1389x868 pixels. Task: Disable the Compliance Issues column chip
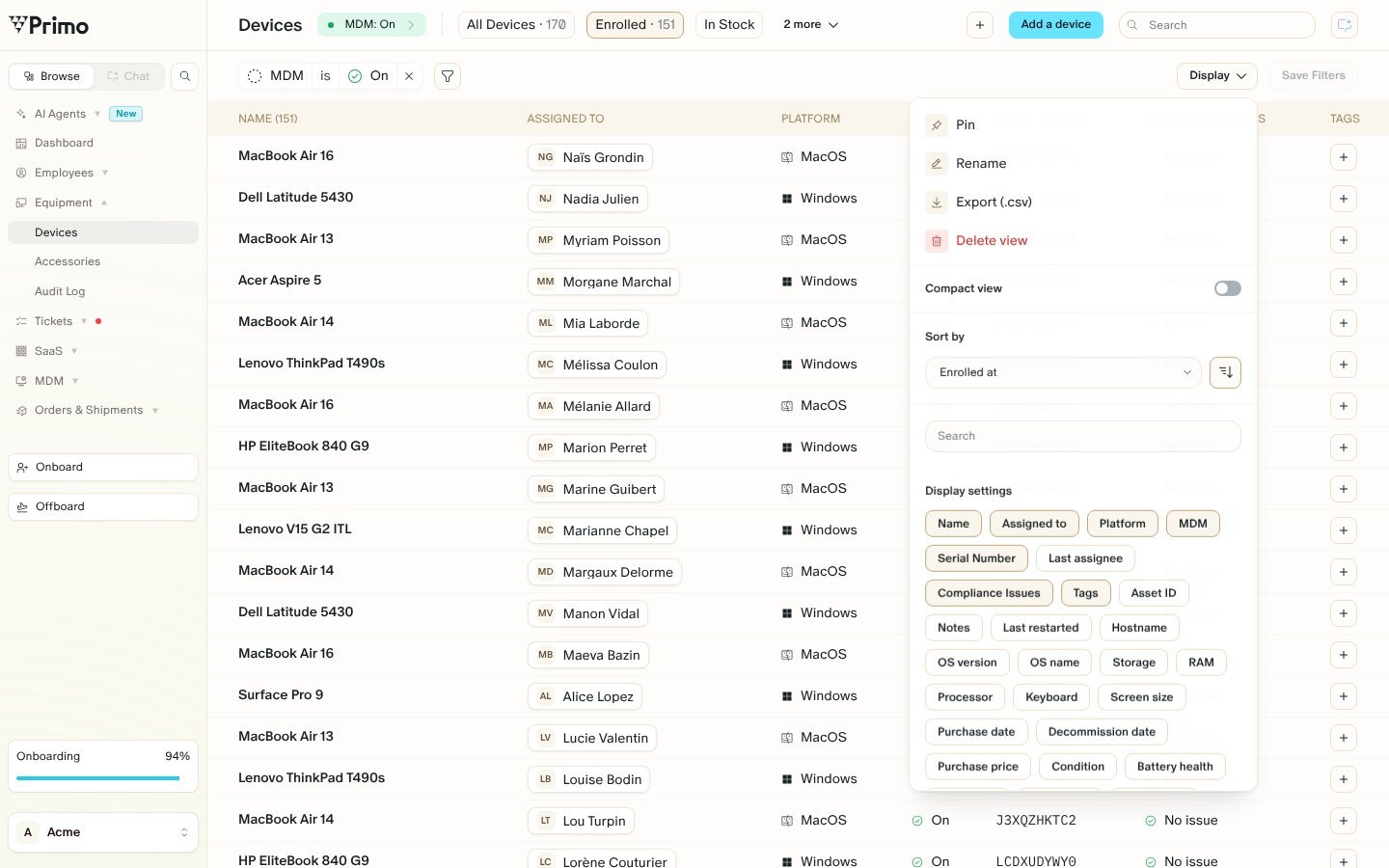click(989, 593)
